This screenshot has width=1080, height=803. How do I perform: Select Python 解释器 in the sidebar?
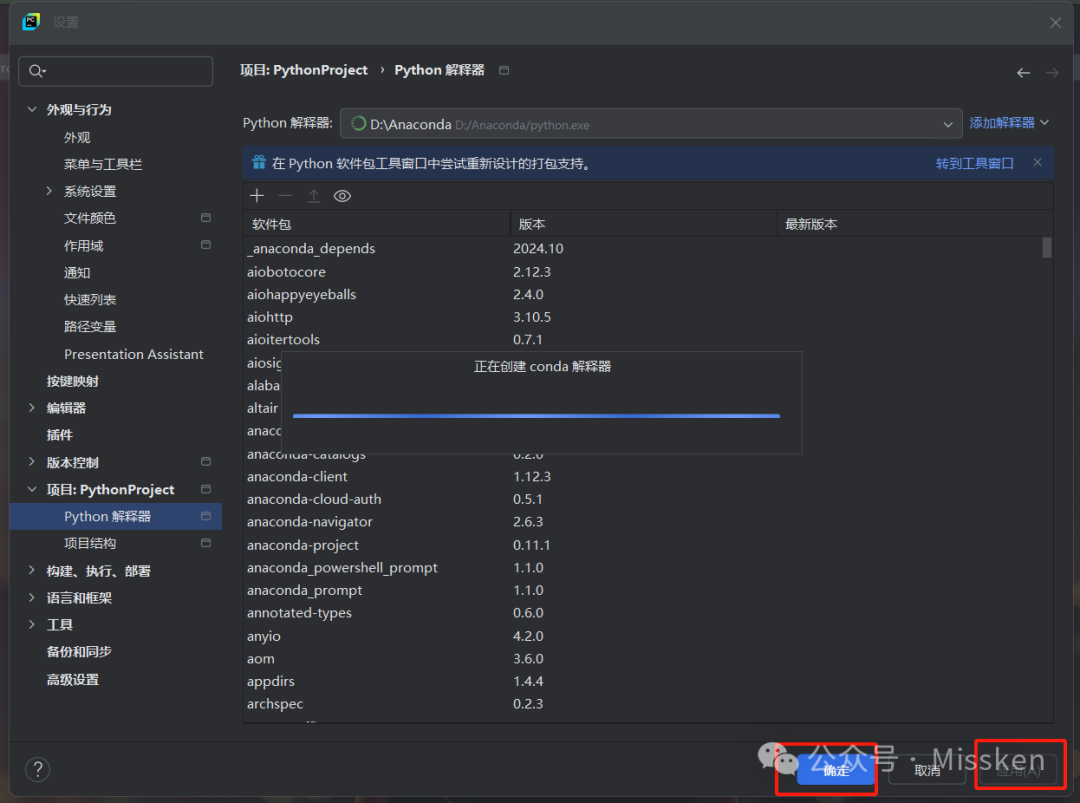point(116,517)
